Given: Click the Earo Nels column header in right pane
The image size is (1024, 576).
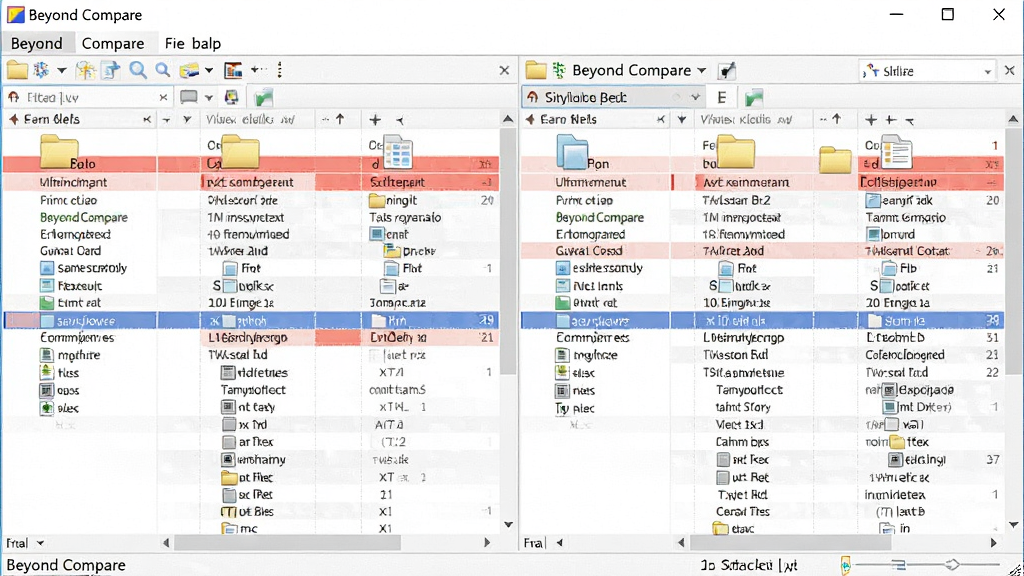Looking at the screenshot, I should tap(568, 120).
